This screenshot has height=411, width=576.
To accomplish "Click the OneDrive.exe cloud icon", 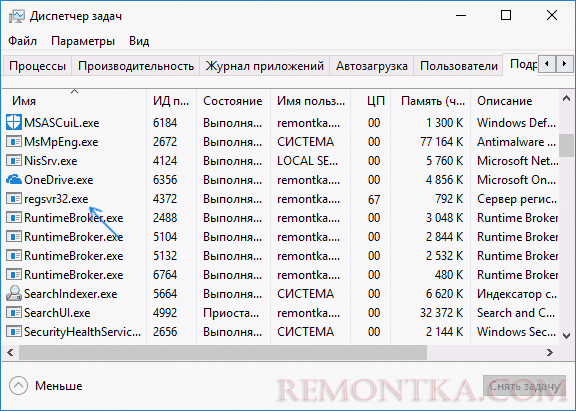I will [14, 180].
